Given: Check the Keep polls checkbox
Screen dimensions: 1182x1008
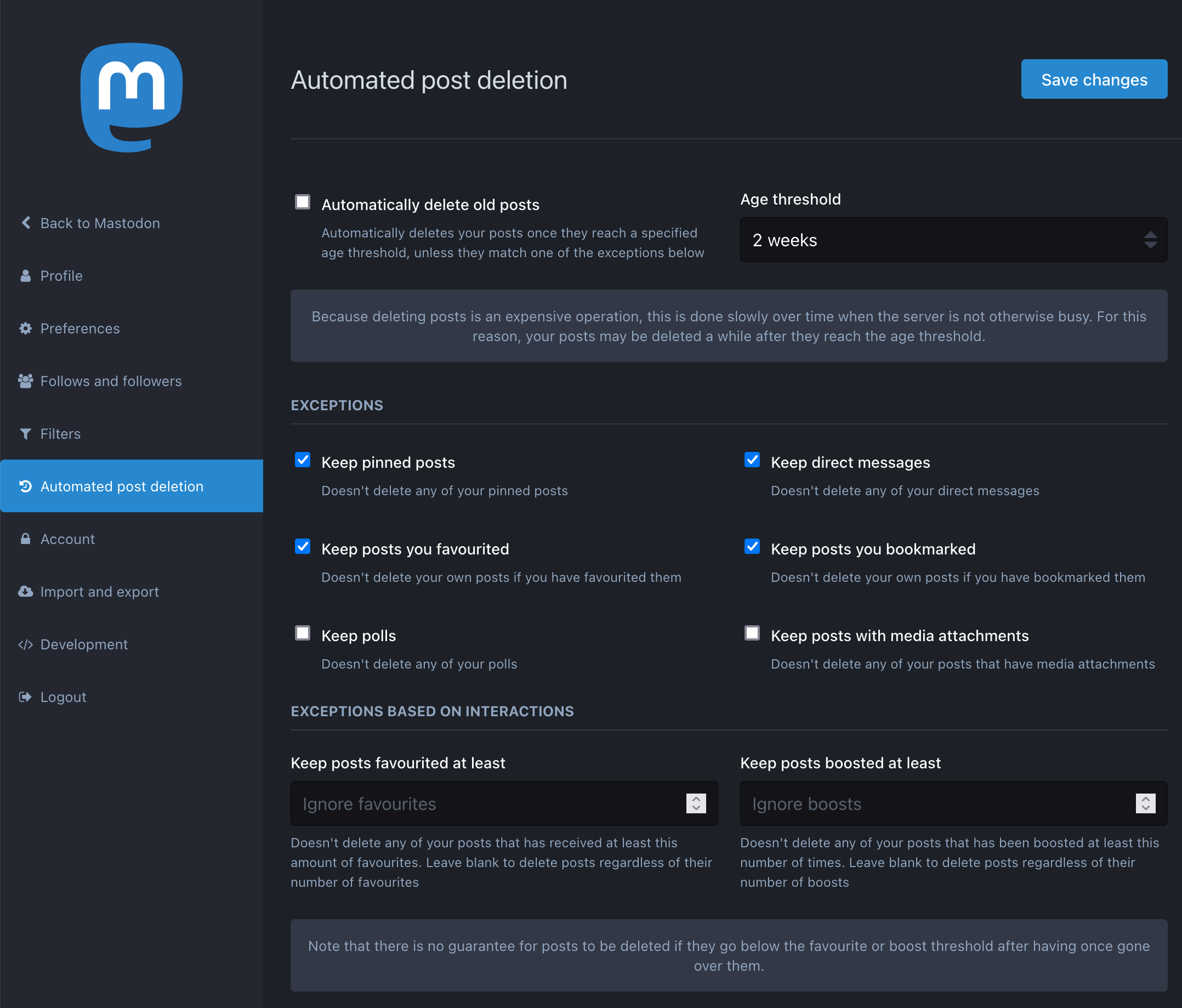Looking at the screenshot, I should pyautogui.click(x=302, y=633).
